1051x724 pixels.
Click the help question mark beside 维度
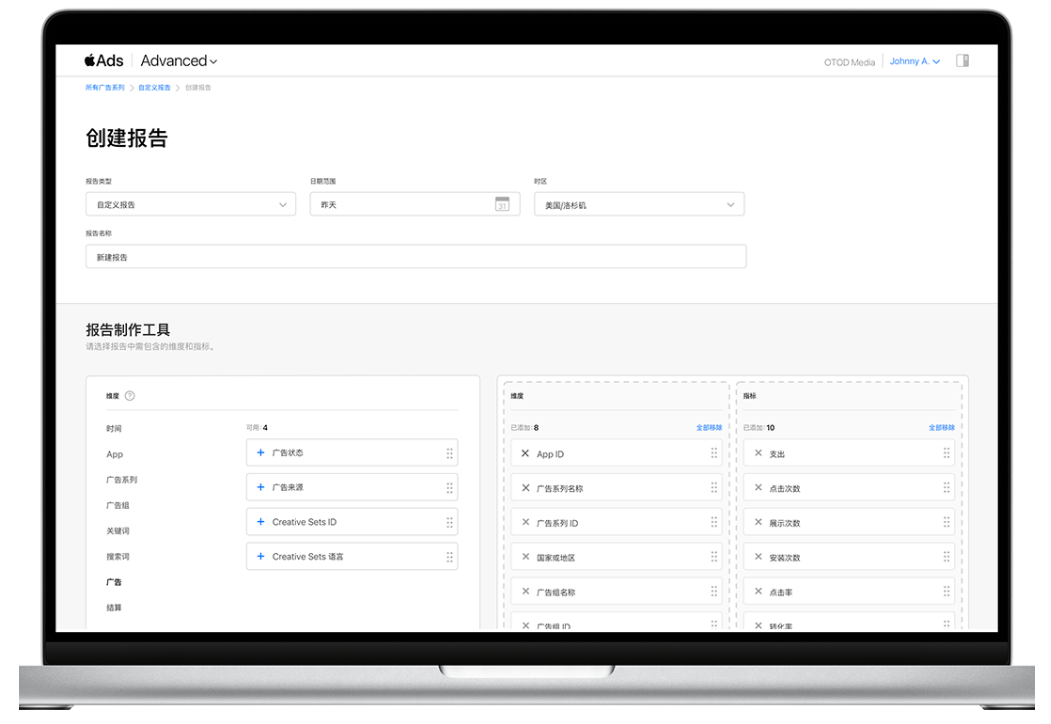pos(130,396)
